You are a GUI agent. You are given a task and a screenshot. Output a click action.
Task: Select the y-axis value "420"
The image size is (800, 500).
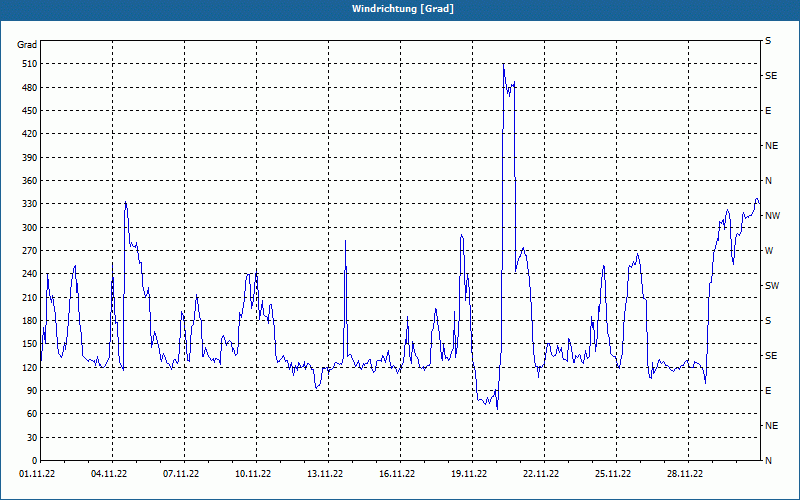30,134
